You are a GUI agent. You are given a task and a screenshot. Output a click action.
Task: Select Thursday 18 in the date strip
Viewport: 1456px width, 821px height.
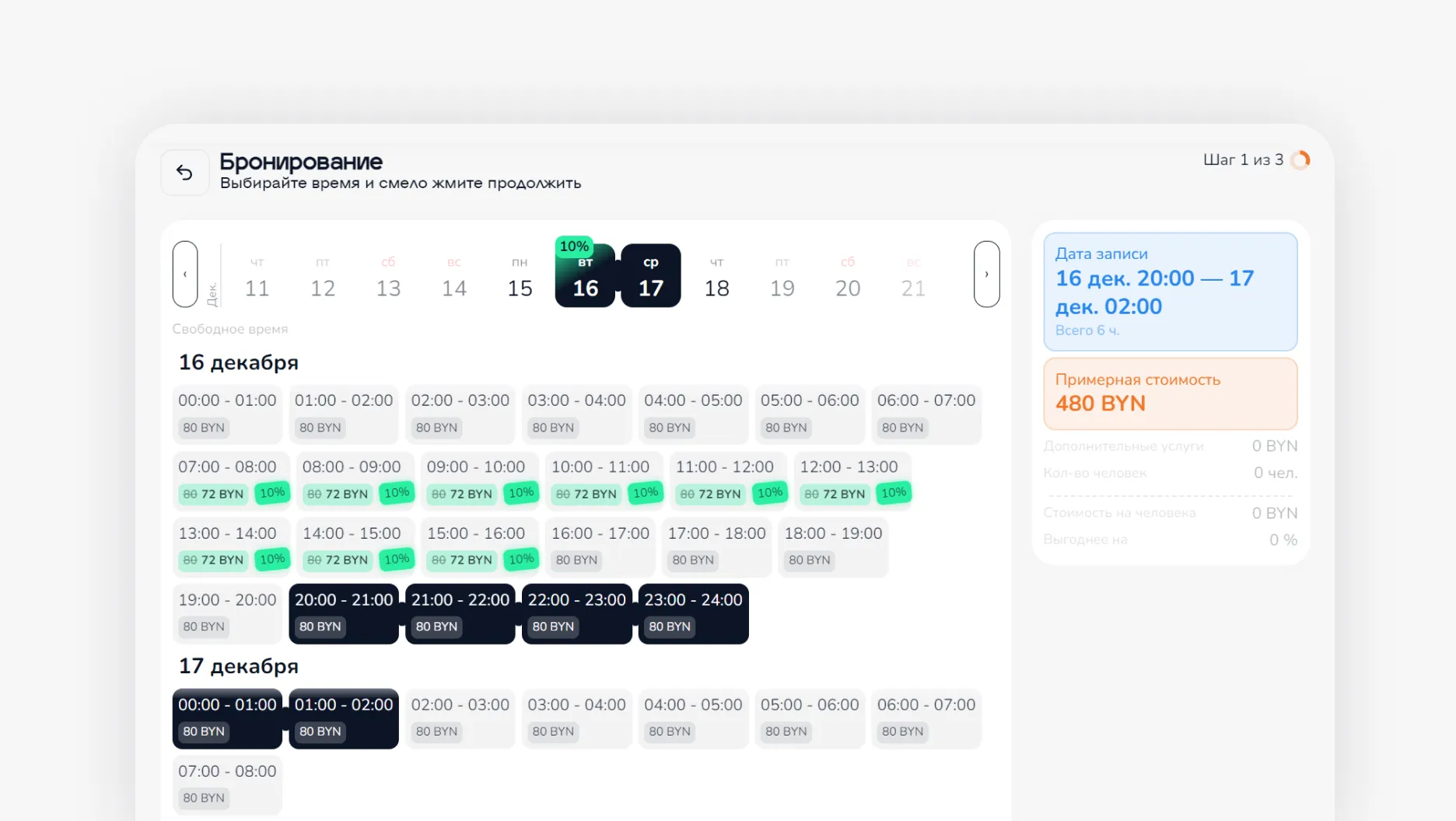pyautogui.click(x=716, y=277)
